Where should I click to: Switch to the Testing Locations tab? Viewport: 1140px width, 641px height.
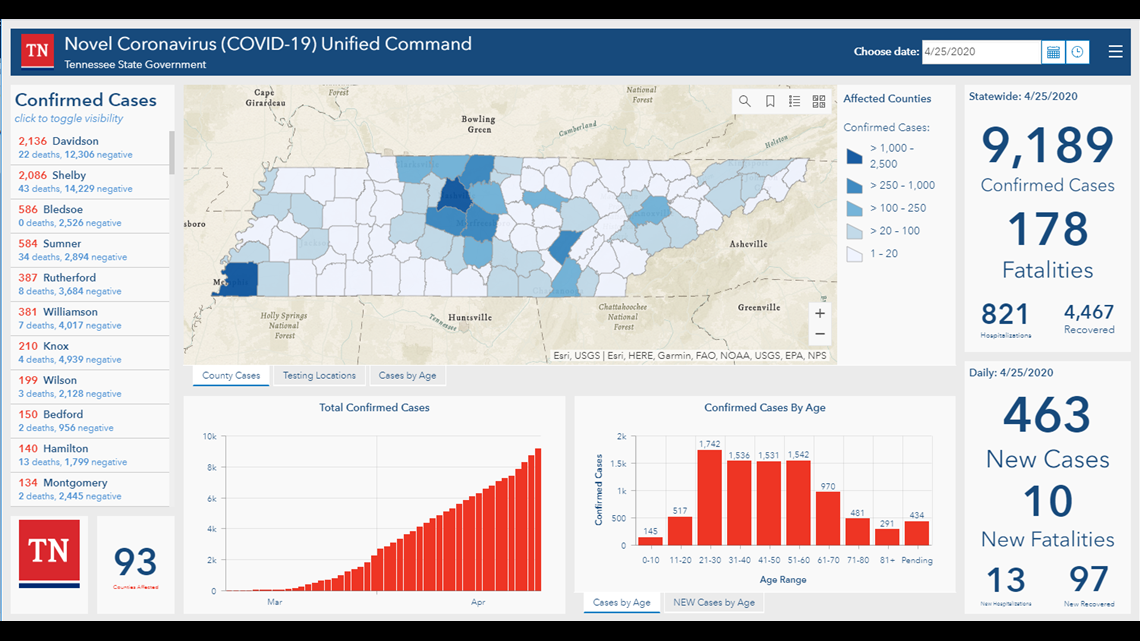(x=319, y=376)
